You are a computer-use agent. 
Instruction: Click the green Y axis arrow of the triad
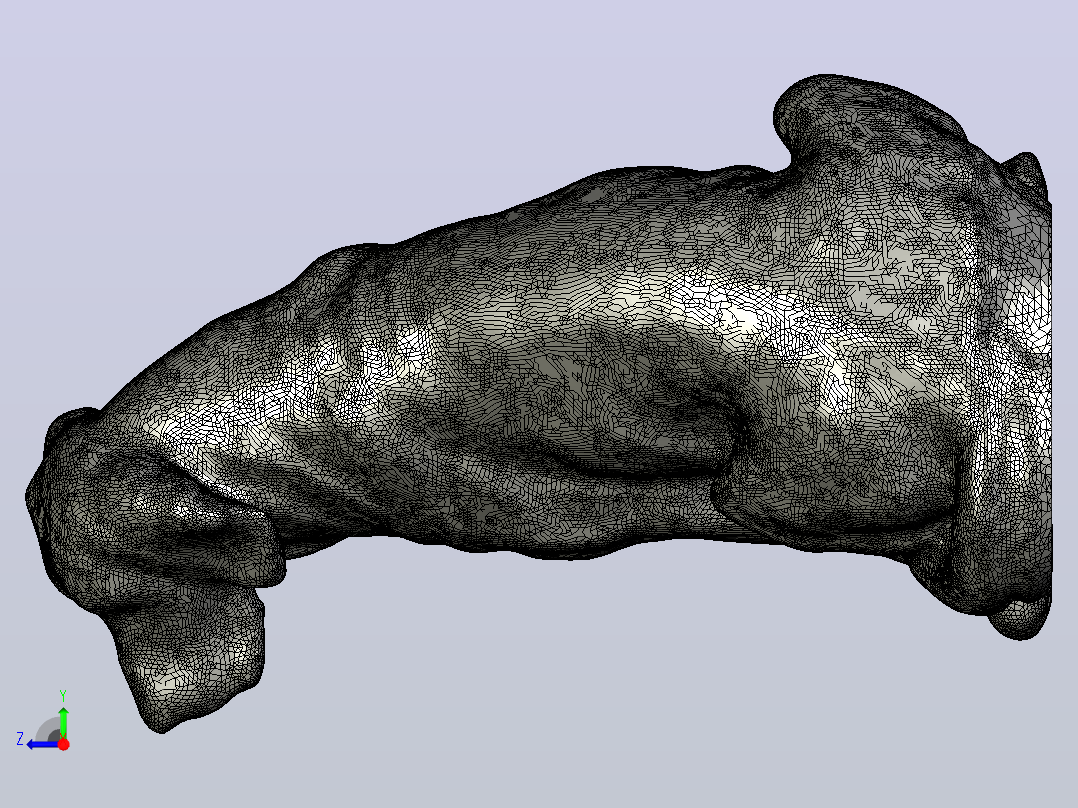63,721
